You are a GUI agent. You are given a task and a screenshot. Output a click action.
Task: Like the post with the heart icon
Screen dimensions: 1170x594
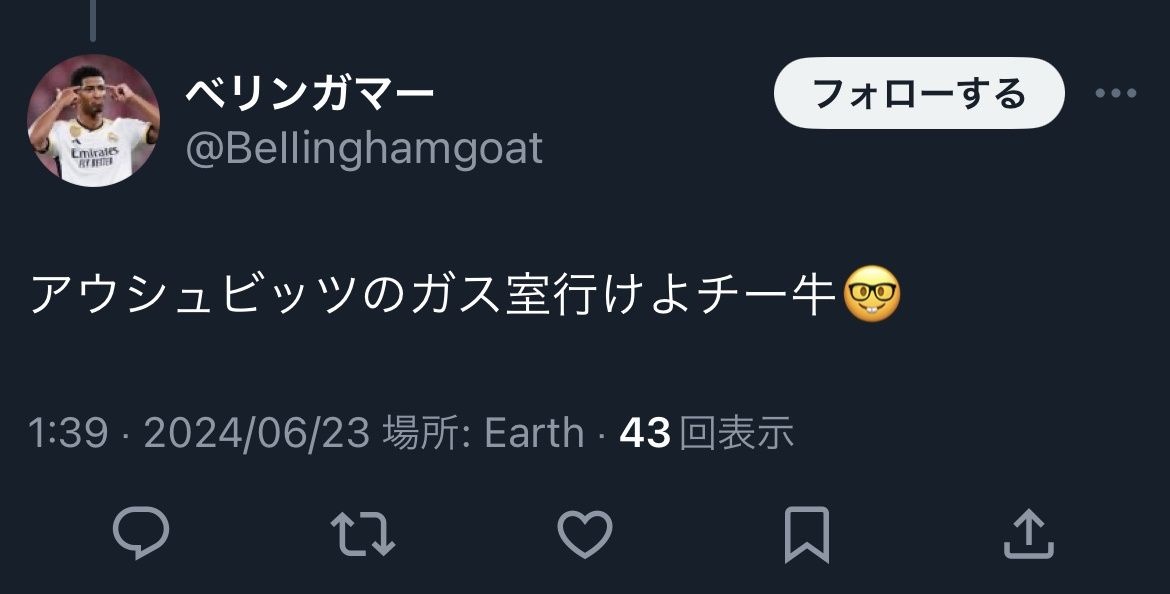coord(585,534)
